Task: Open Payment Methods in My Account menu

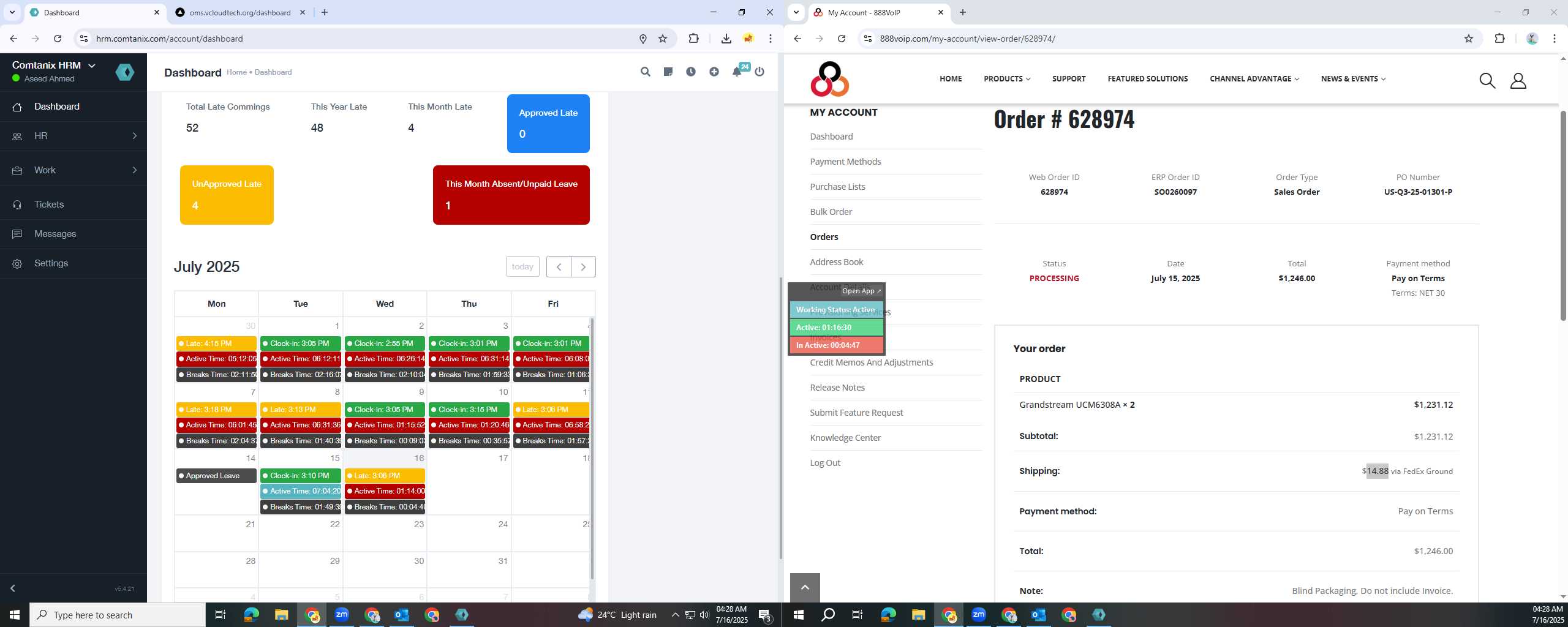Action: pyautogui.click(x=845, y=162)
